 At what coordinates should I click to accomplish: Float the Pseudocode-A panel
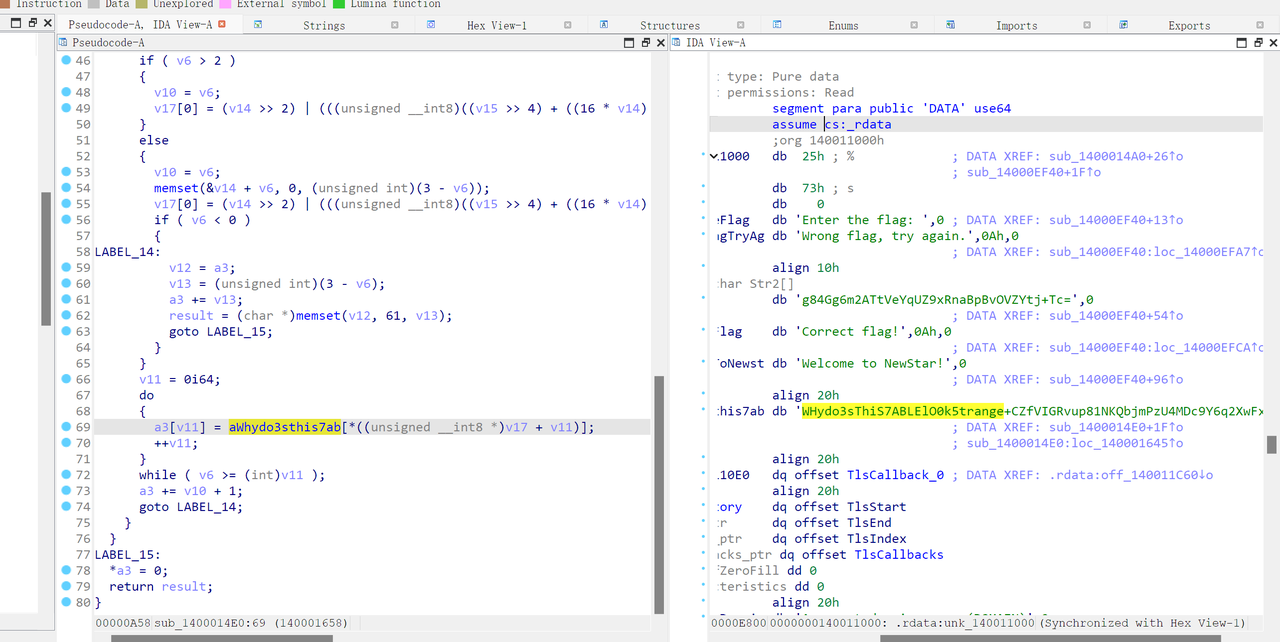[x=645, y=43]
